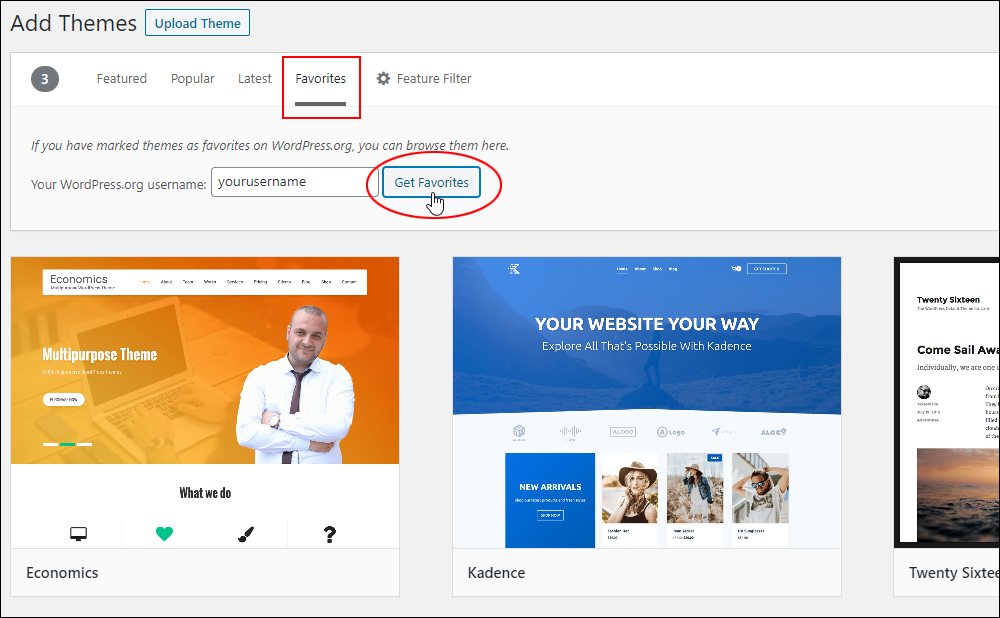Click the Upload Theme button
This screenshot has width=1000, height=618.
tap(197, 23)
